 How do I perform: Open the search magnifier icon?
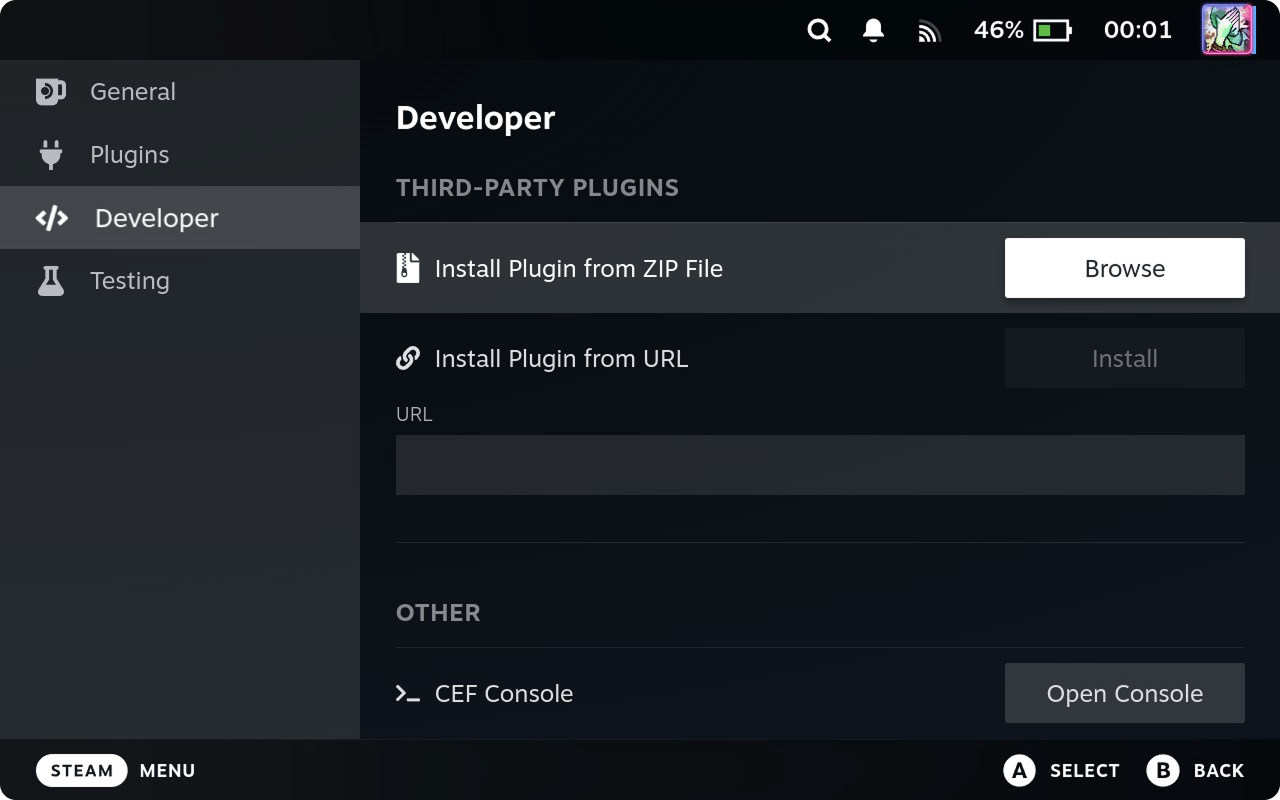tap(819, 31)
